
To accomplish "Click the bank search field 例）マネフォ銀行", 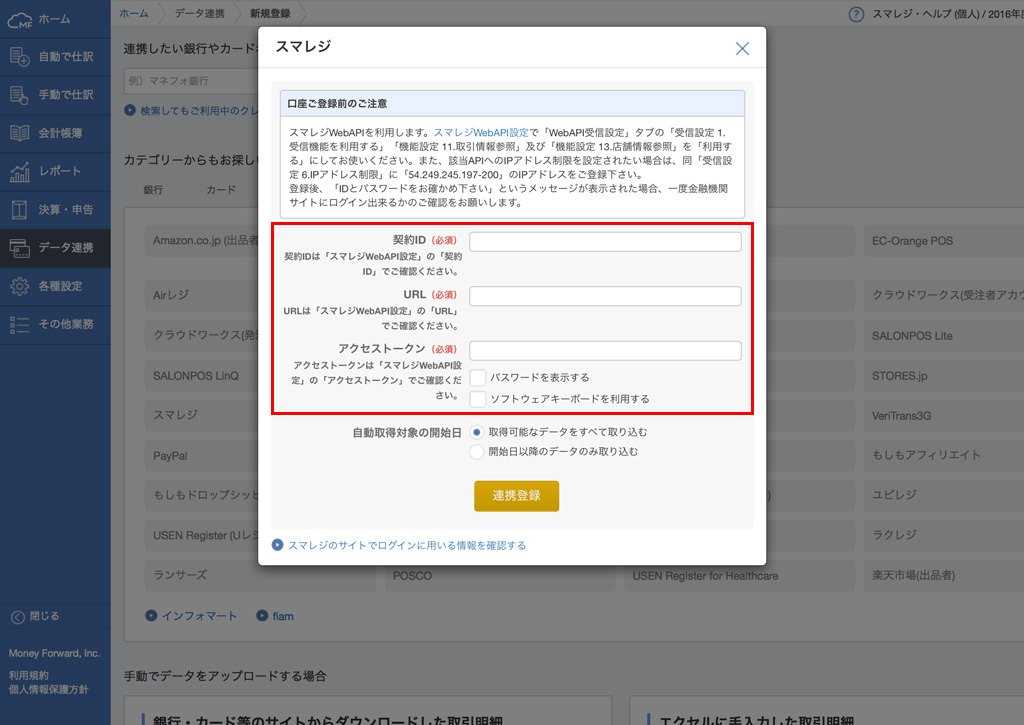I will coord(191,80).
